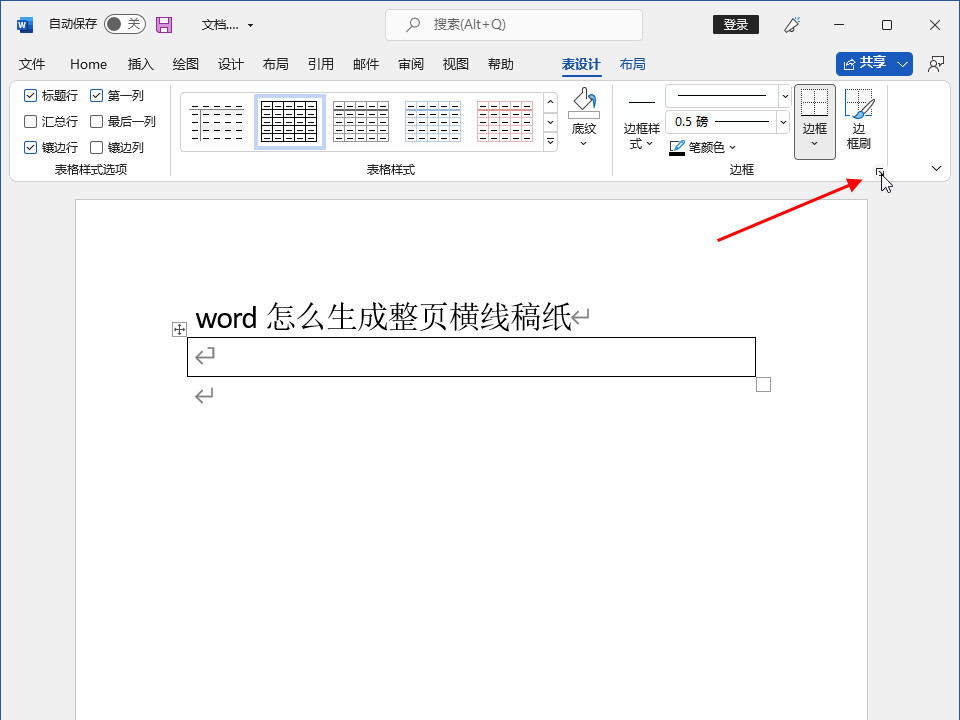The height and width of the screenshot is (720, 960).
Task: Switch to the Insert tab
Action: (141, 64)
